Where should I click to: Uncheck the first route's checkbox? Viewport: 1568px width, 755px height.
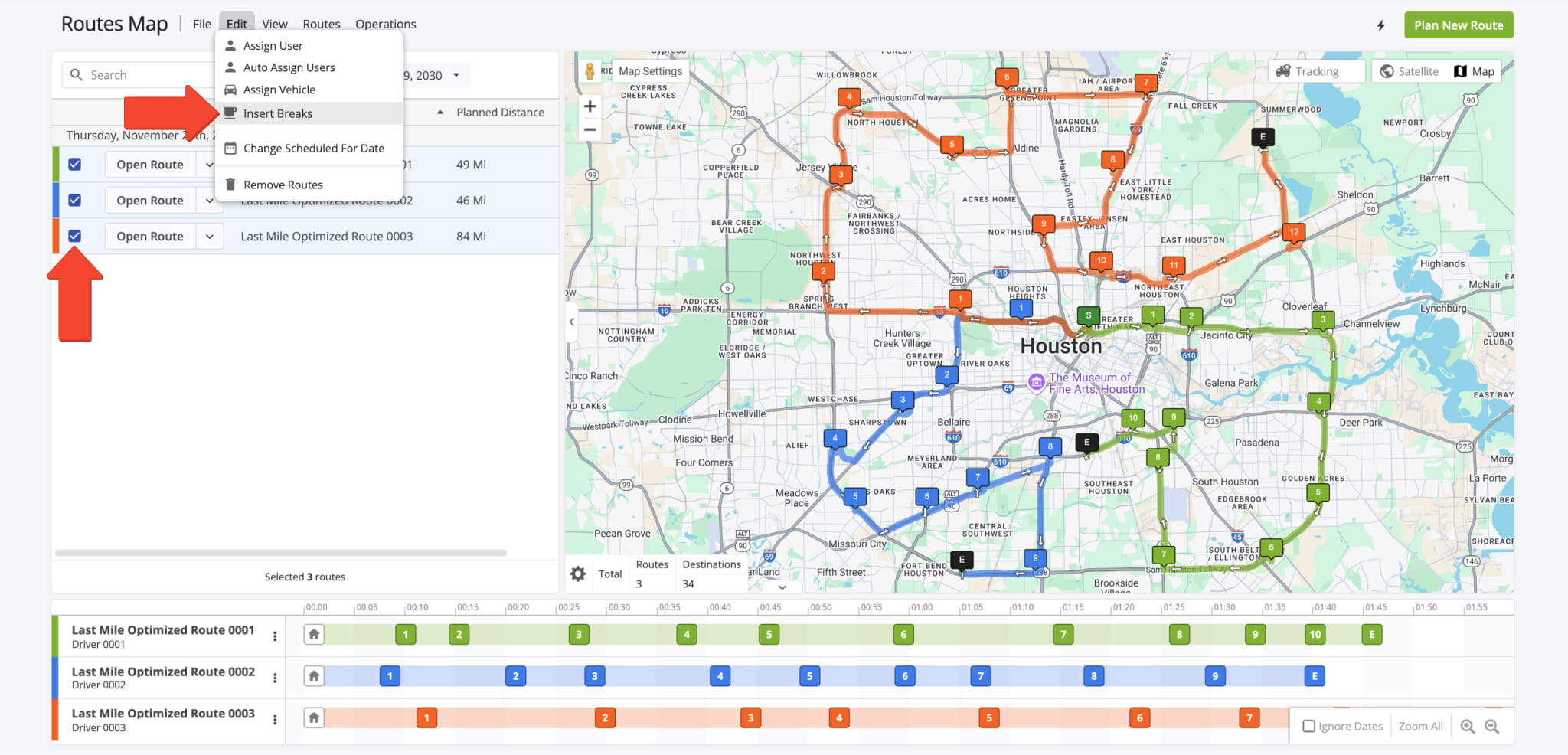tap(75, 164)
